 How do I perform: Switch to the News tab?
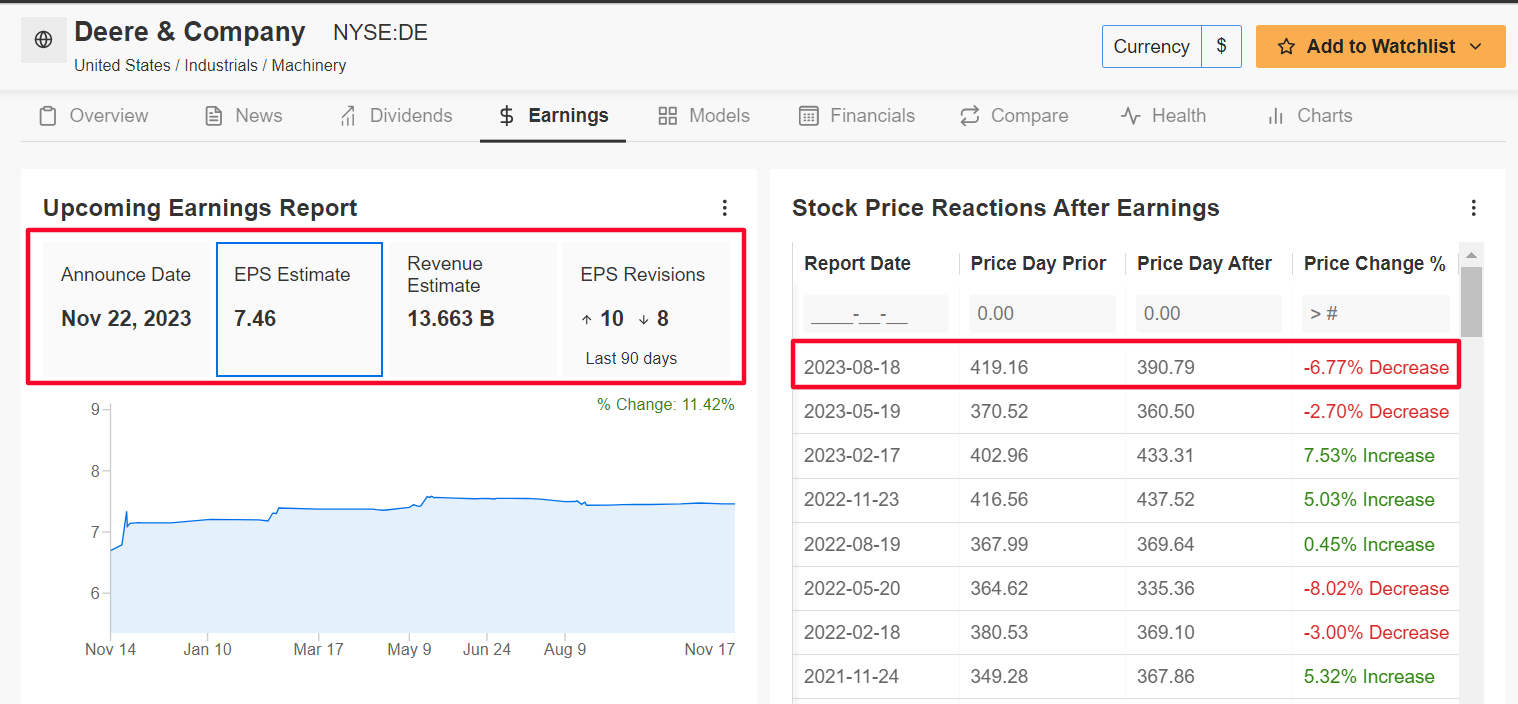(x=244, y=116)
